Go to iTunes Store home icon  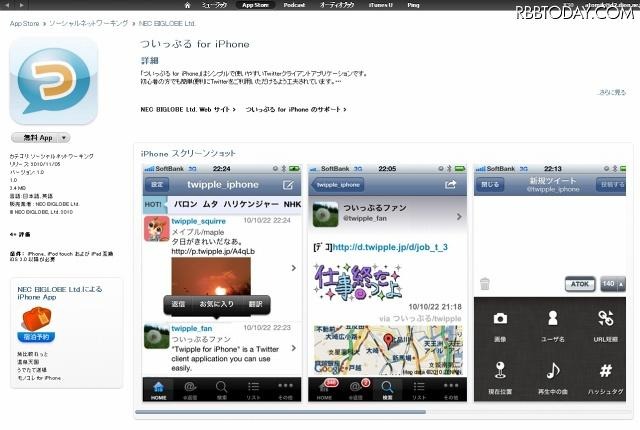[x=187, y=5]
